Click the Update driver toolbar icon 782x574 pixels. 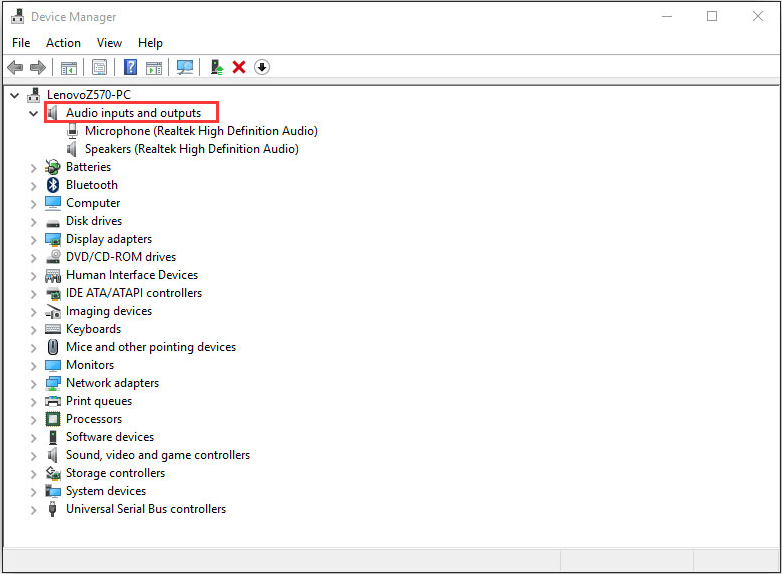coord(215,67)
